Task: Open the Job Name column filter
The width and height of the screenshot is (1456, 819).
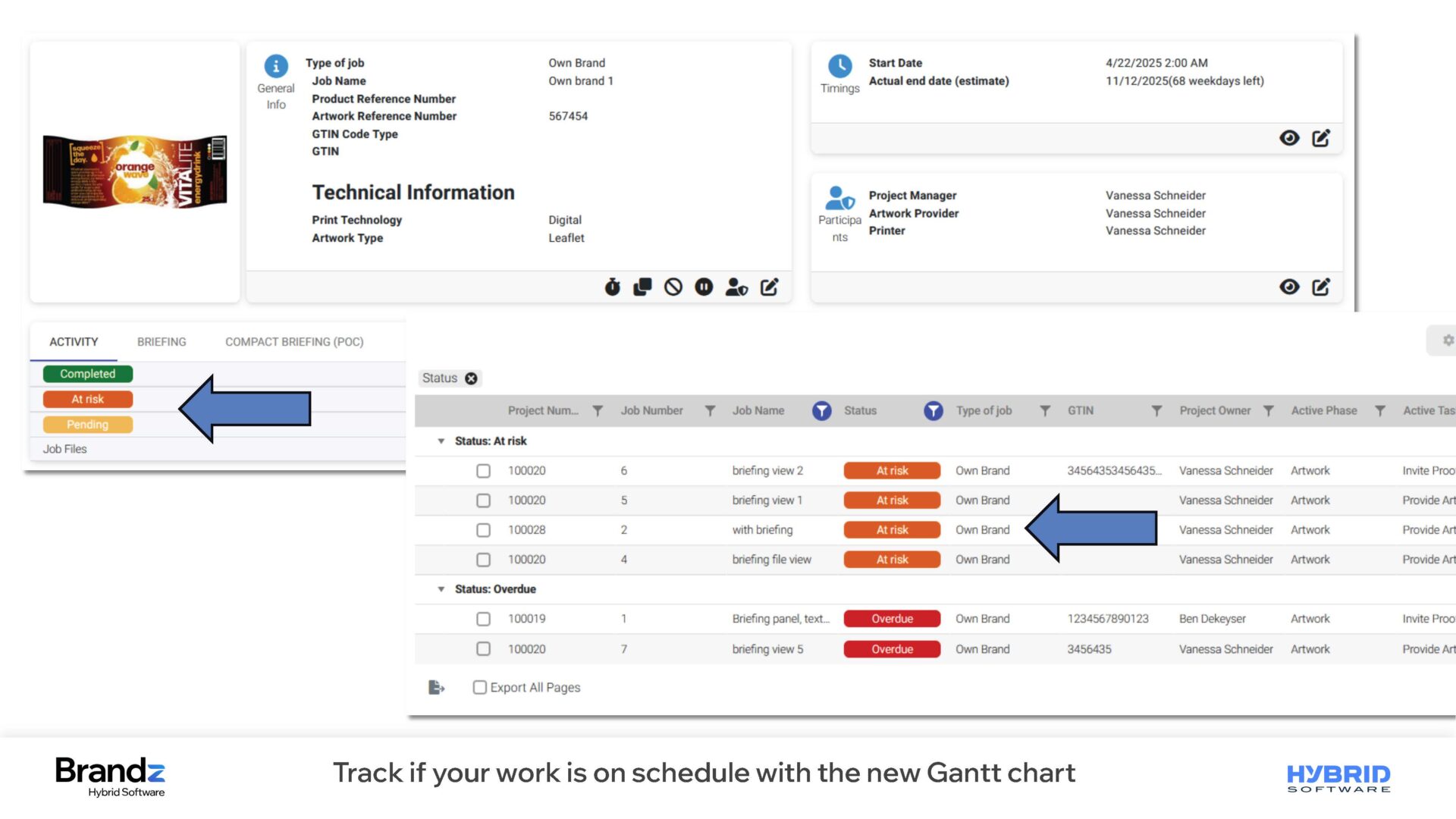Action: coord(821,410)
